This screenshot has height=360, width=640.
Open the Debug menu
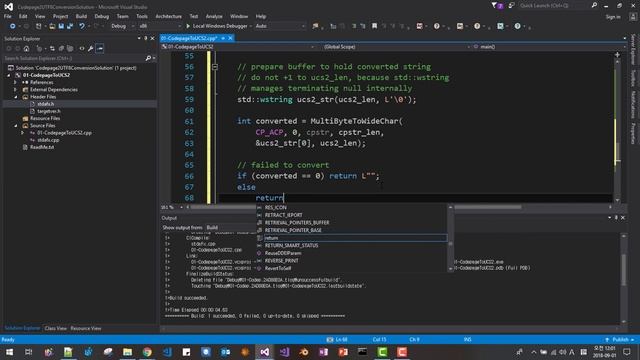click(x=102, y=16)
